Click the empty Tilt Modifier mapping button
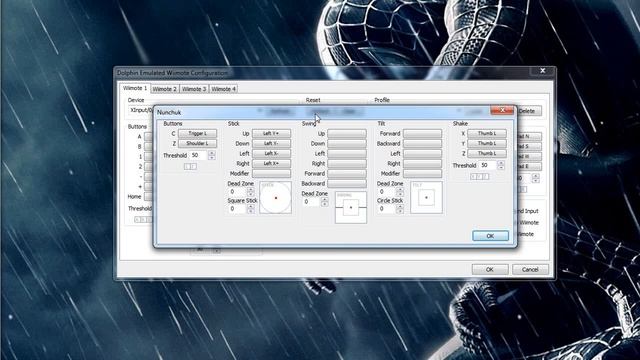This screenshot has height=360, width=640. [x=422, y=173]
